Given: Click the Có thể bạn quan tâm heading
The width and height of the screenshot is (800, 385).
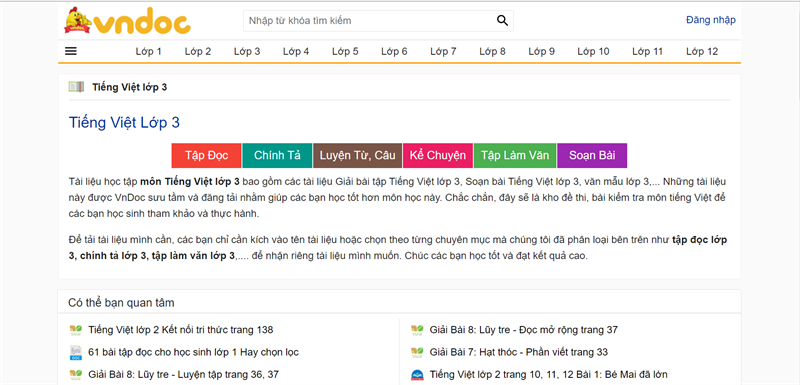Looking at the screenshot, I should [x=121, y=303].
